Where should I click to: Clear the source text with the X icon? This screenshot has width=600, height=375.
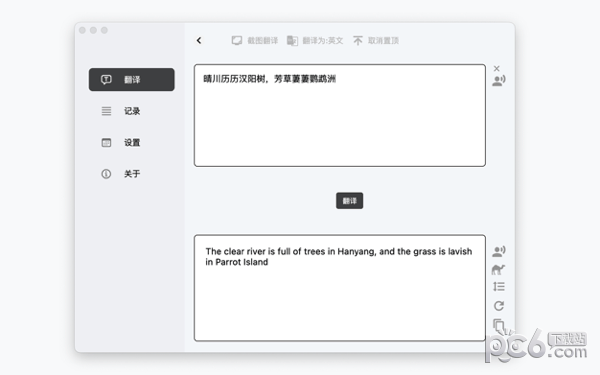[x=497, y=68]
